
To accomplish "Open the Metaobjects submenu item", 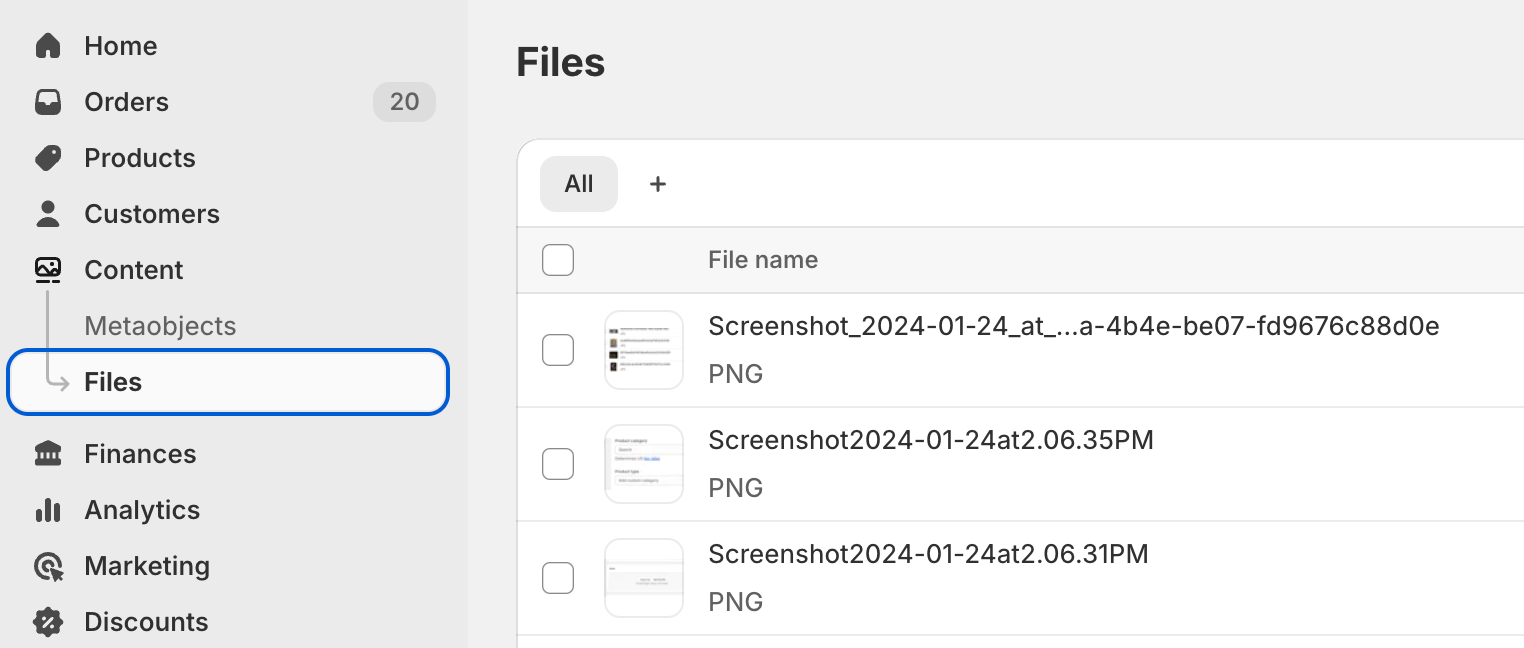I will pyautogui.click(x=160, y=326).
